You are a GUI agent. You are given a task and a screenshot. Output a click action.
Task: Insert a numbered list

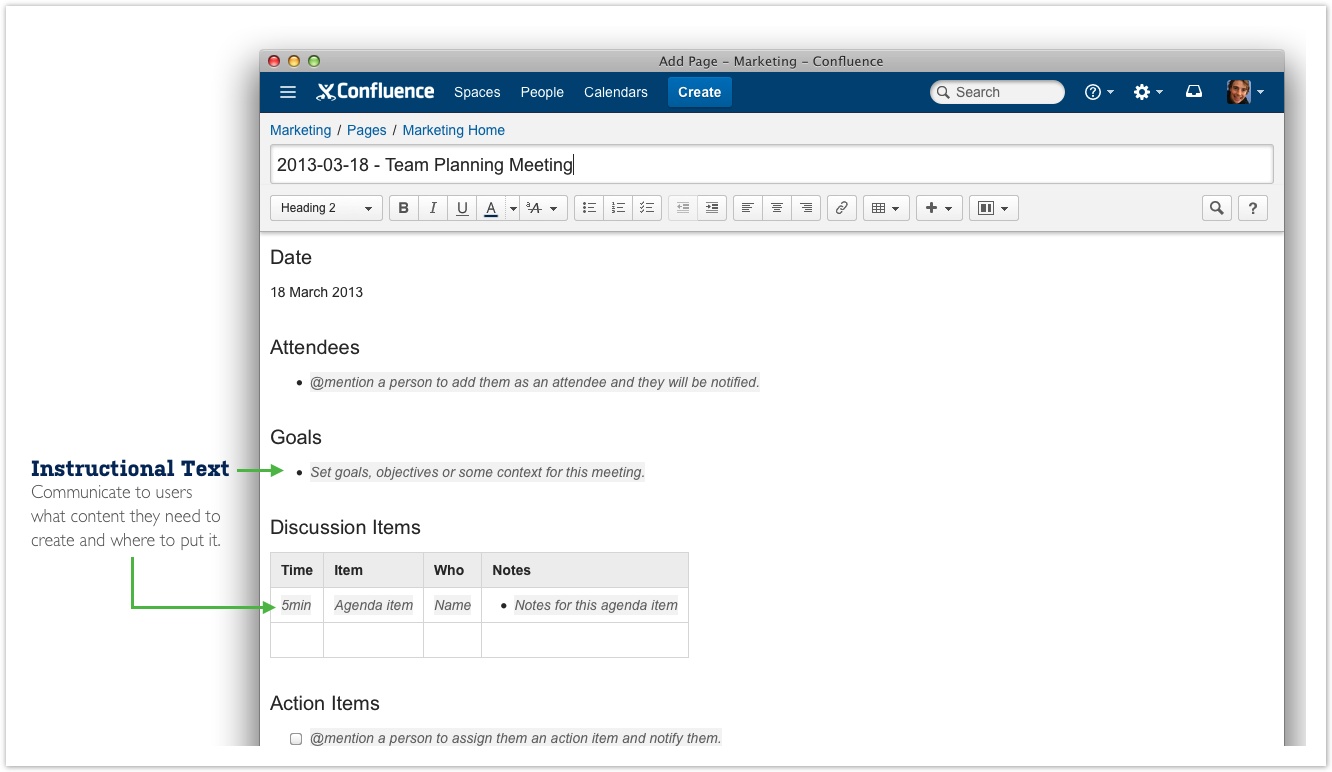[x=617, y=207]
